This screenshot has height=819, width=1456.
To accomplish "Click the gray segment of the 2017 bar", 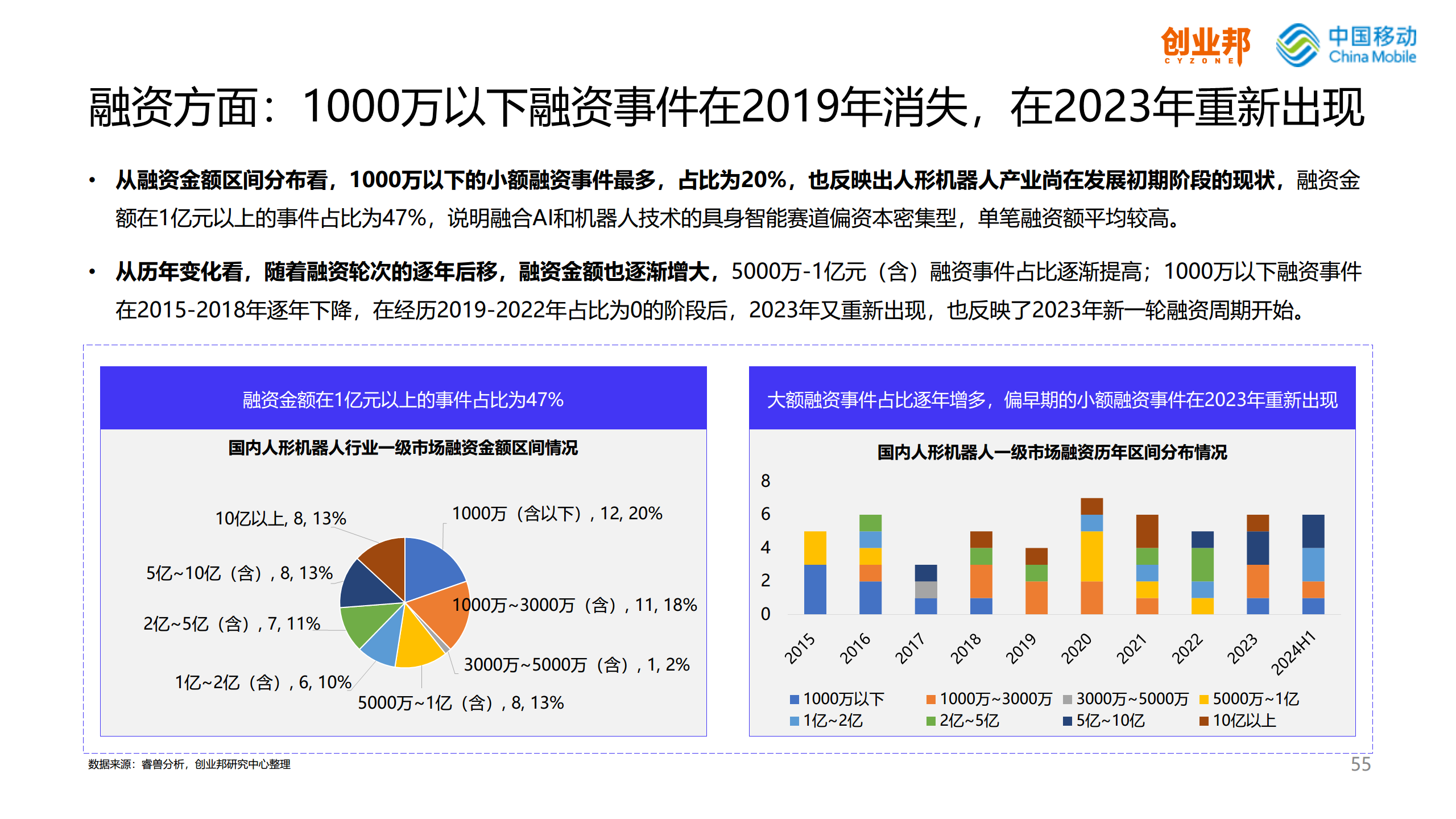I will point(926,589).
